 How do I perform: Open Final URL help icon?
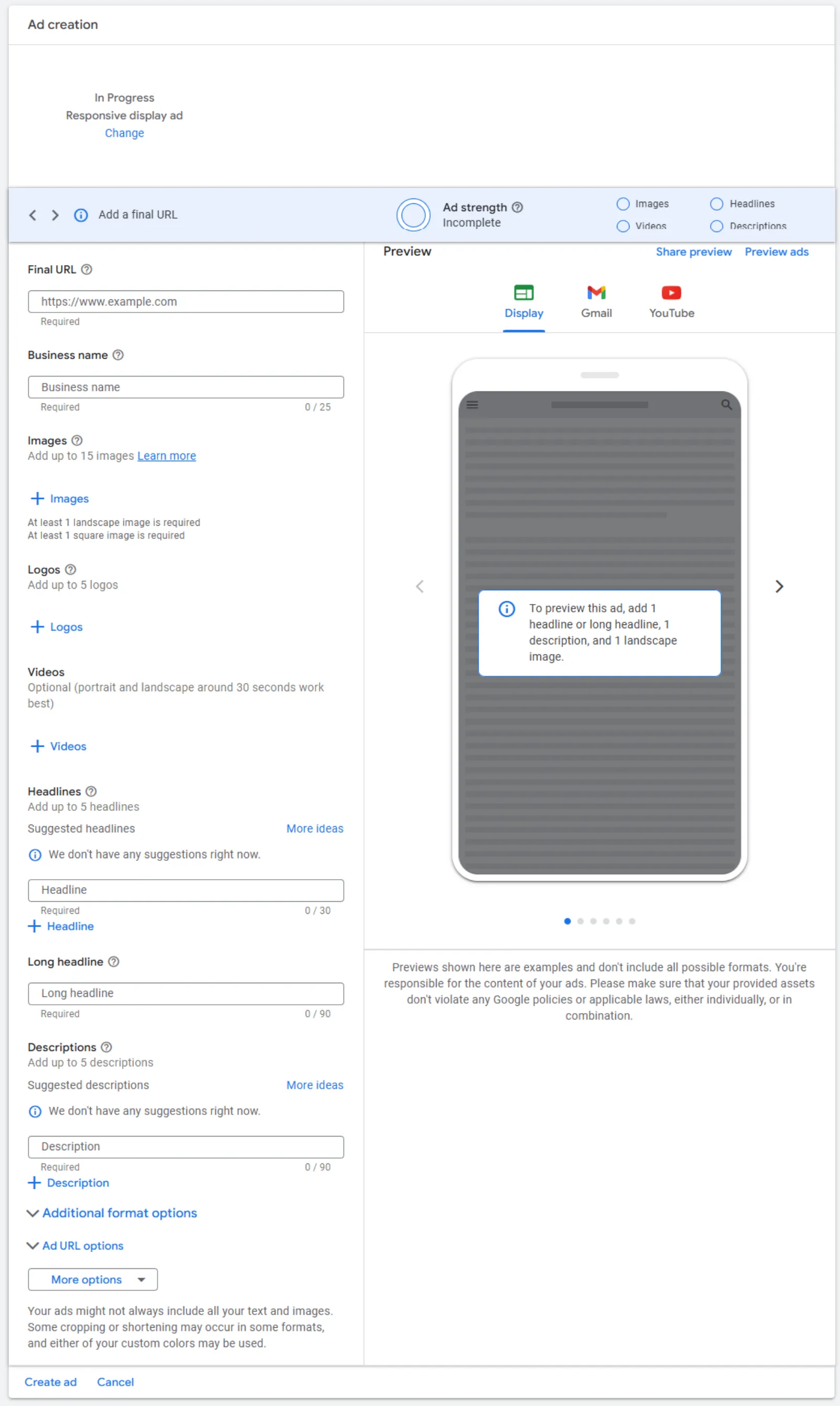[x=87, y=269]
